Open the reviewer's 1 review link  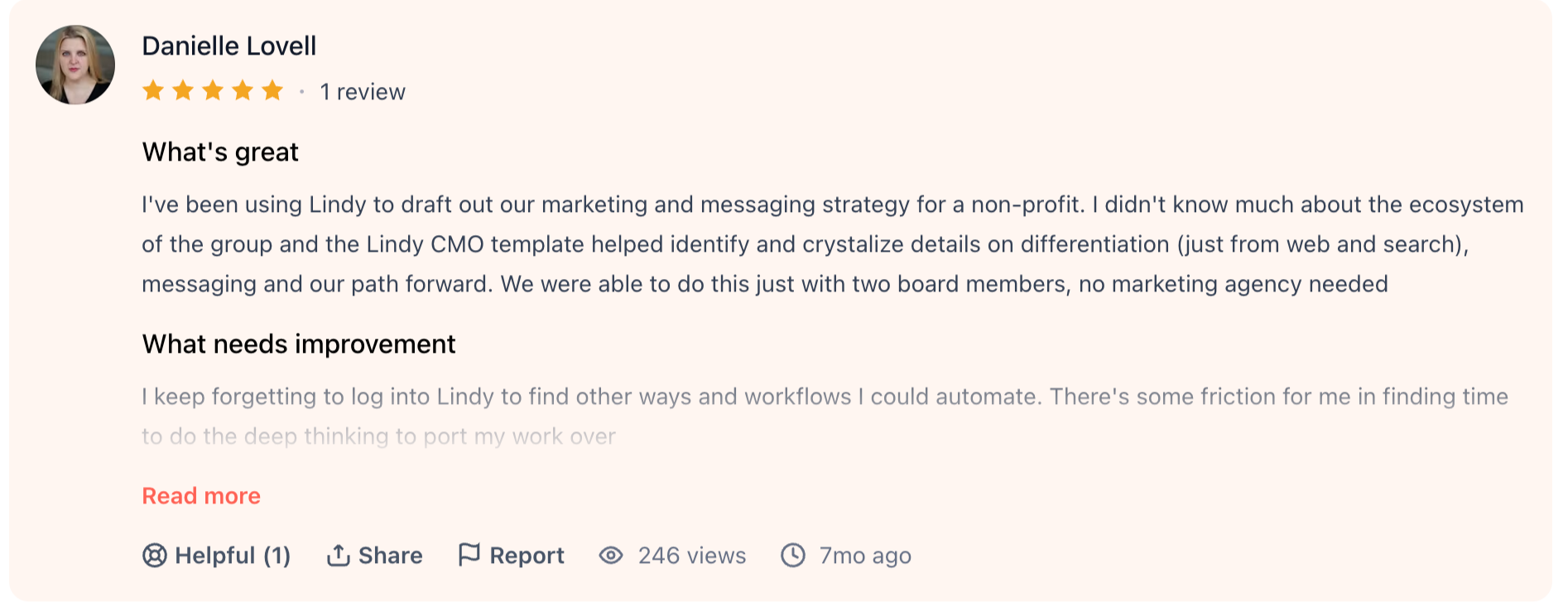[x=363, y=92]
